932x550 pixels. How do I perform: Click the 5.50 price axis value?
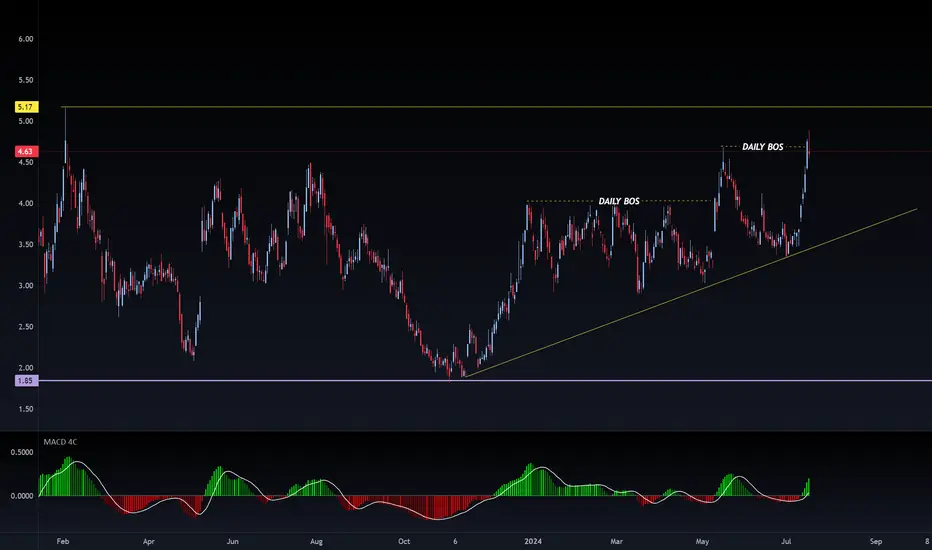coord(26,80)
